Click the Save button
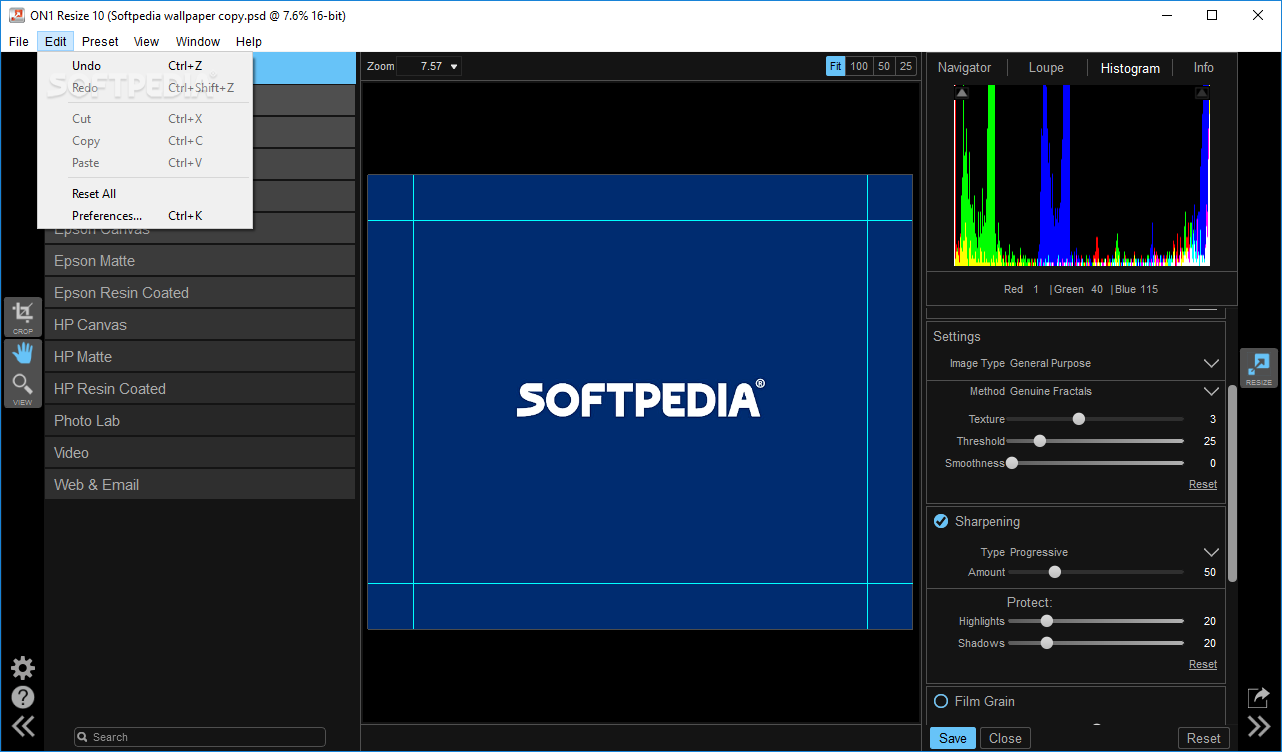This screenshot has width=1282, height=752. click(x=953, y=738)
